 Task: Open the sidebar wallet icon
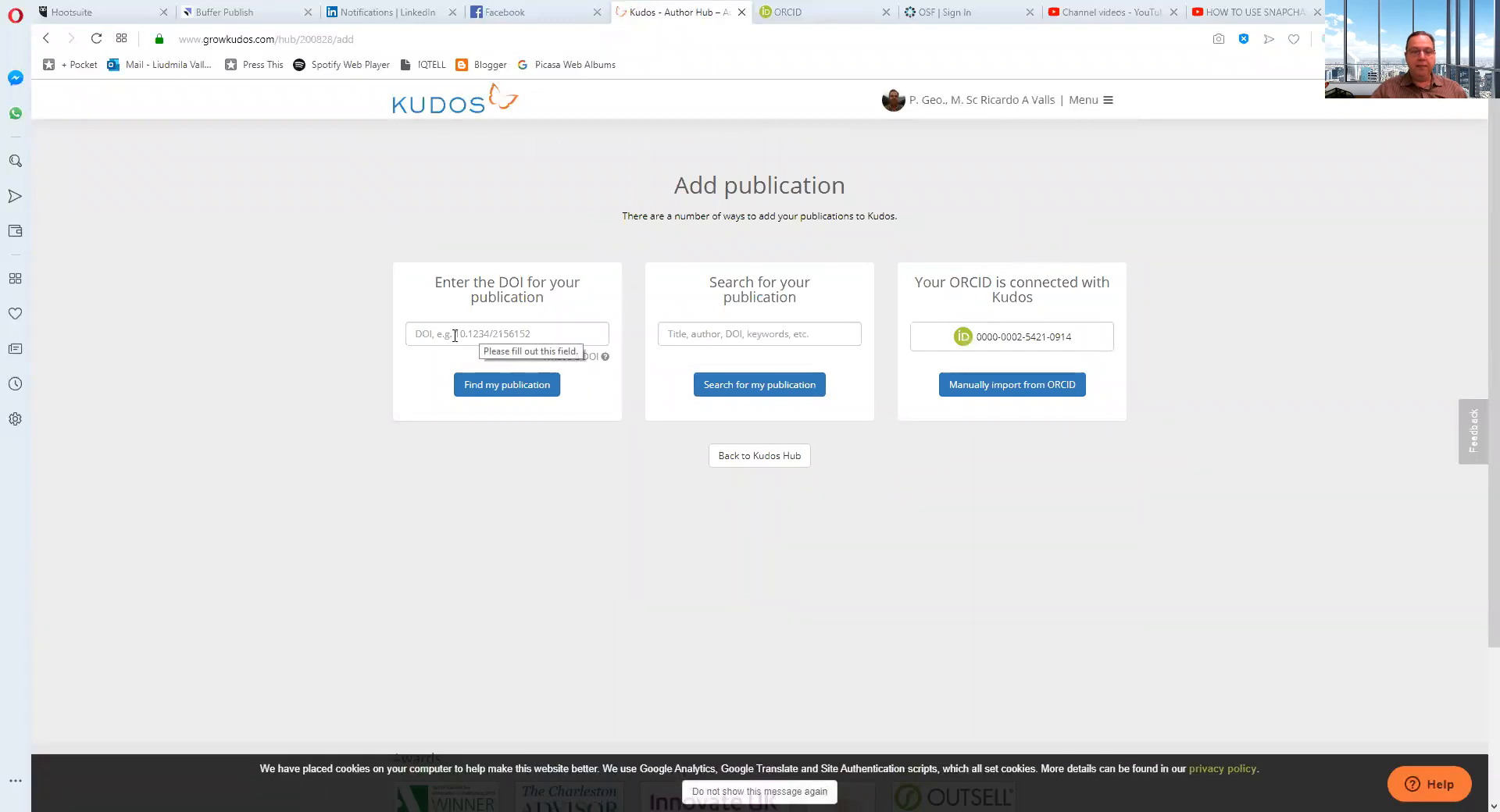[16, 231]
